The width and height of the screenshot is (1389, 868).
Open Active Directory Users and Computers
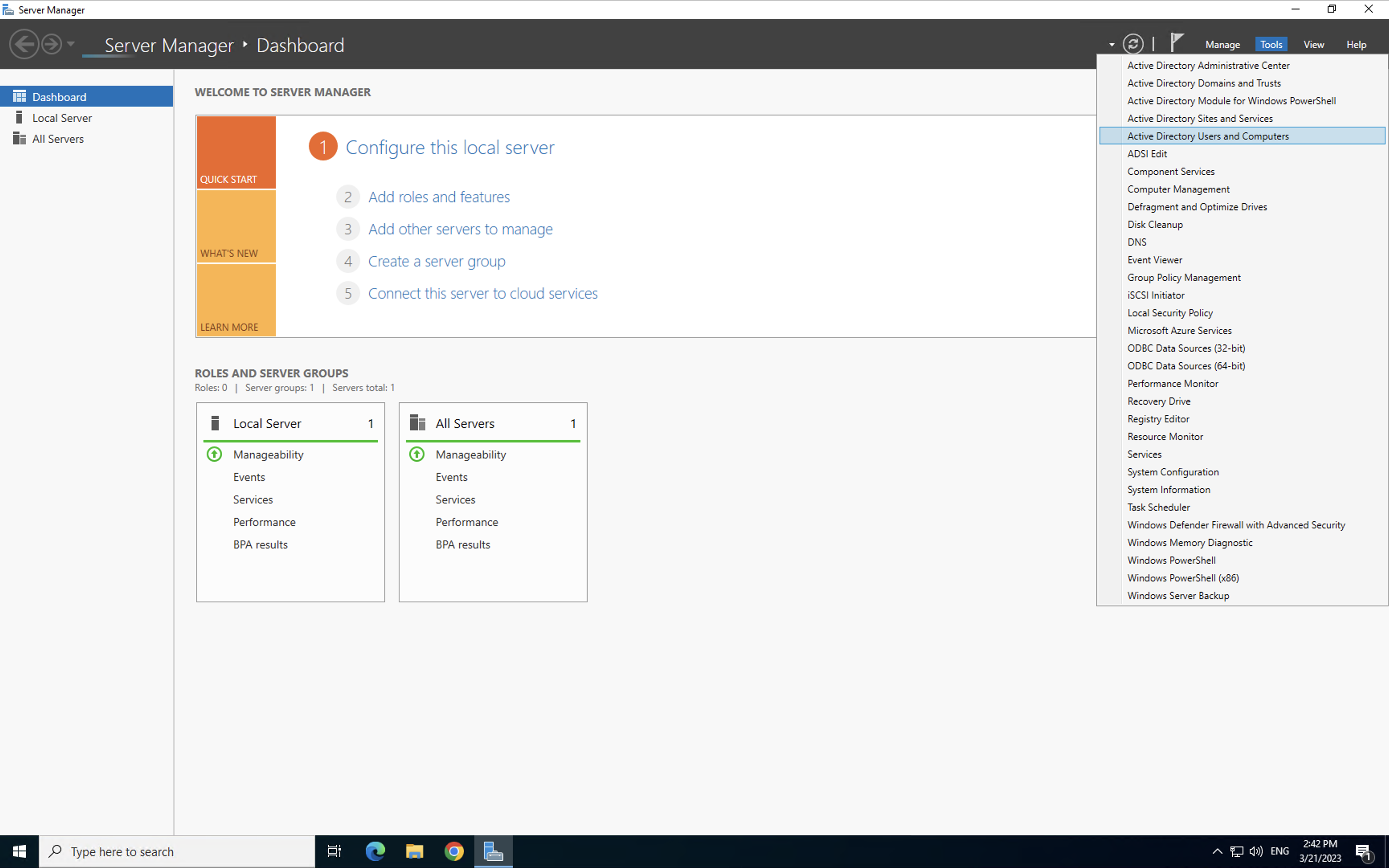pos(1242,136)
